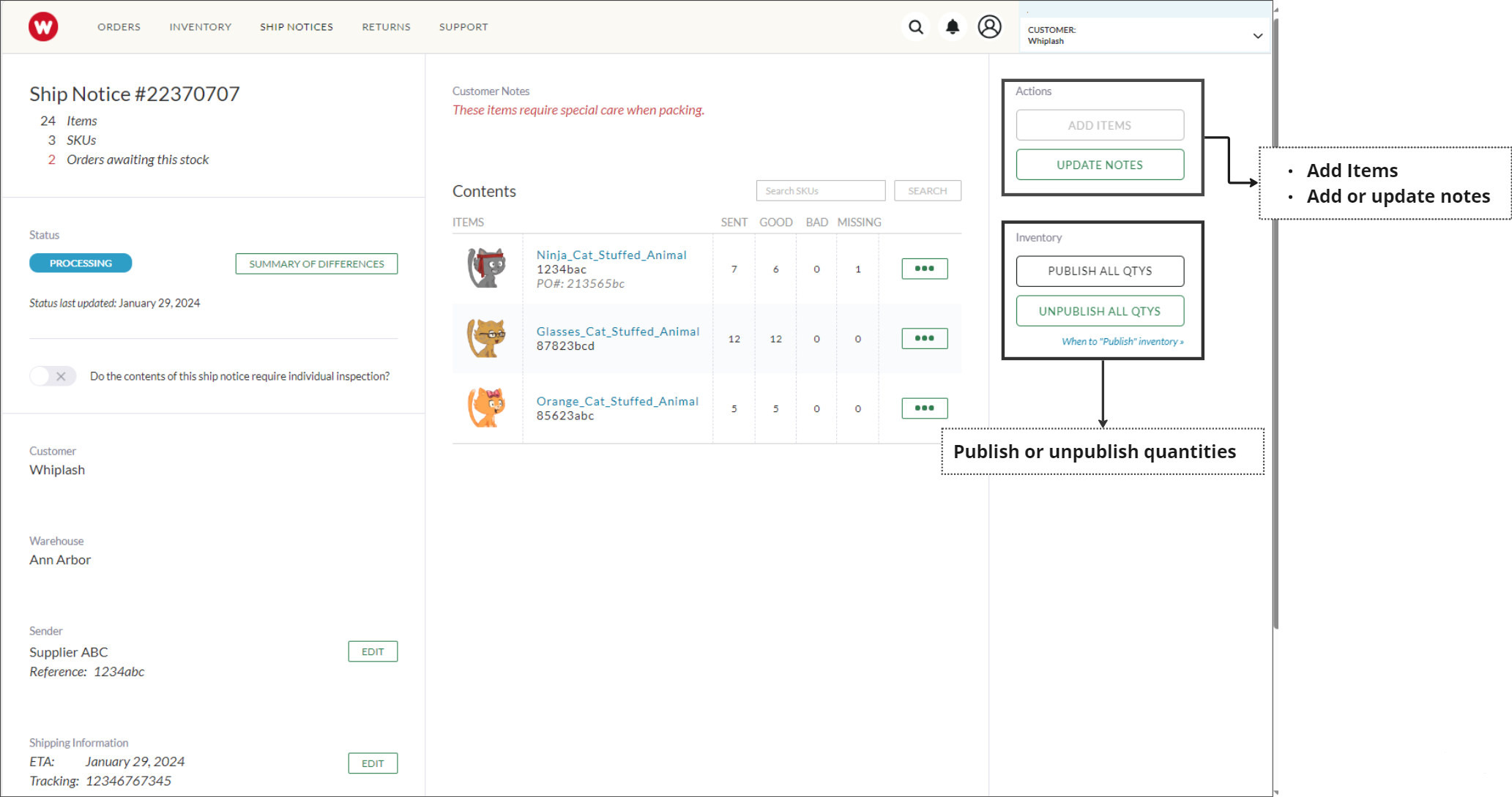Click Publish All Qtys button
This screenshot has height=797, width=1512.
1099,271
